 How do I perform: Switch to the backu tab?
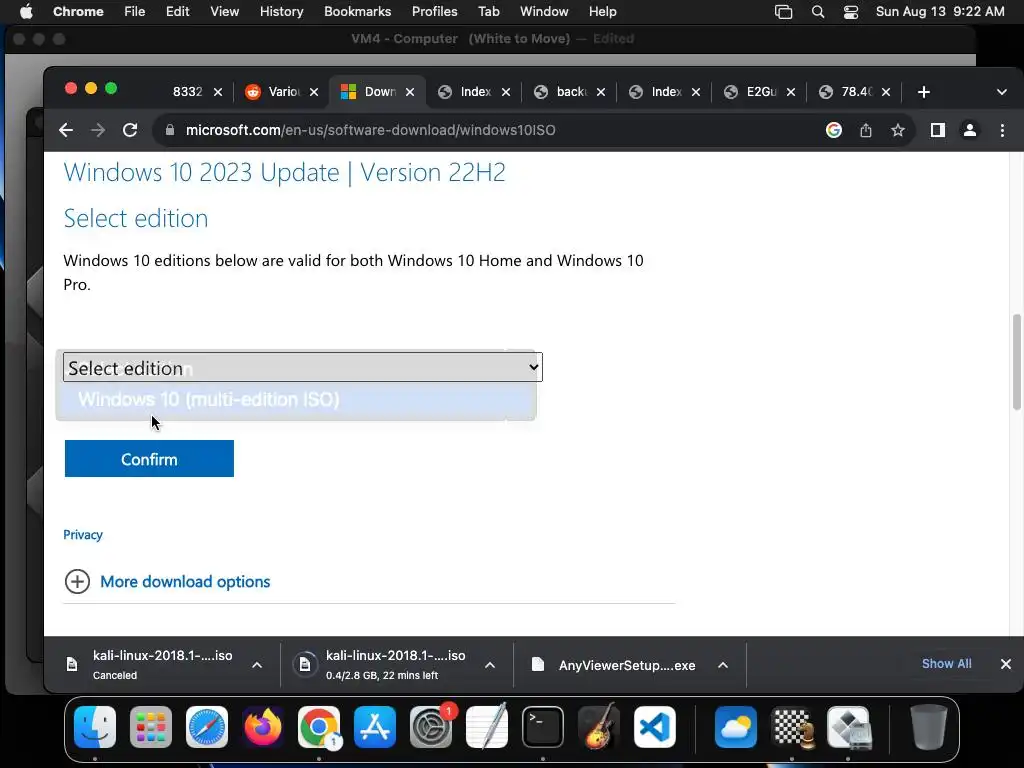point(569,91)
